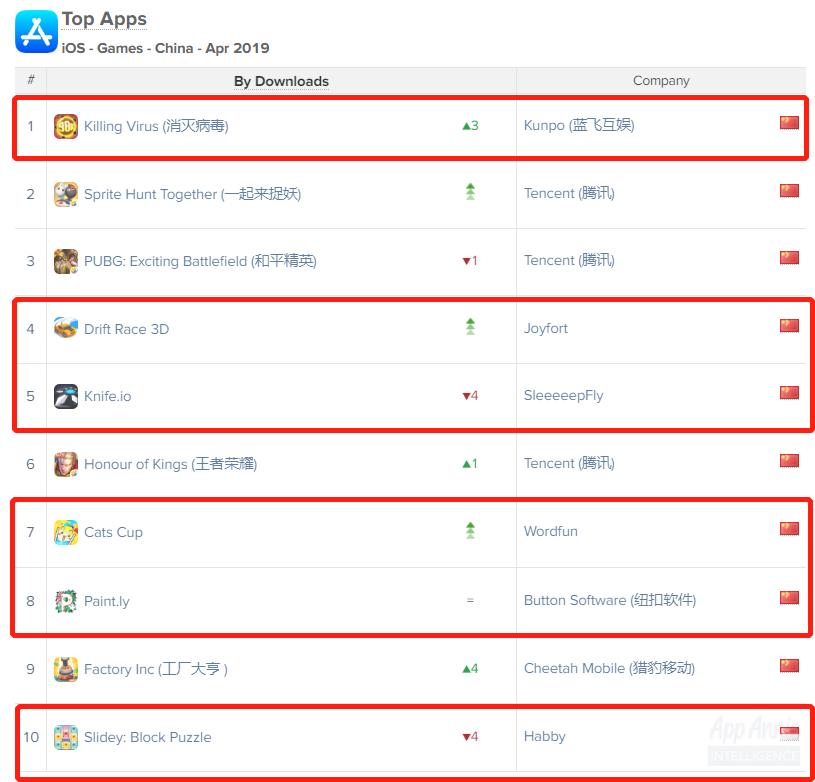This screenshot has width=815, height=782.
Task: Sort table by the By Downloads column
Action: [281, 81]
